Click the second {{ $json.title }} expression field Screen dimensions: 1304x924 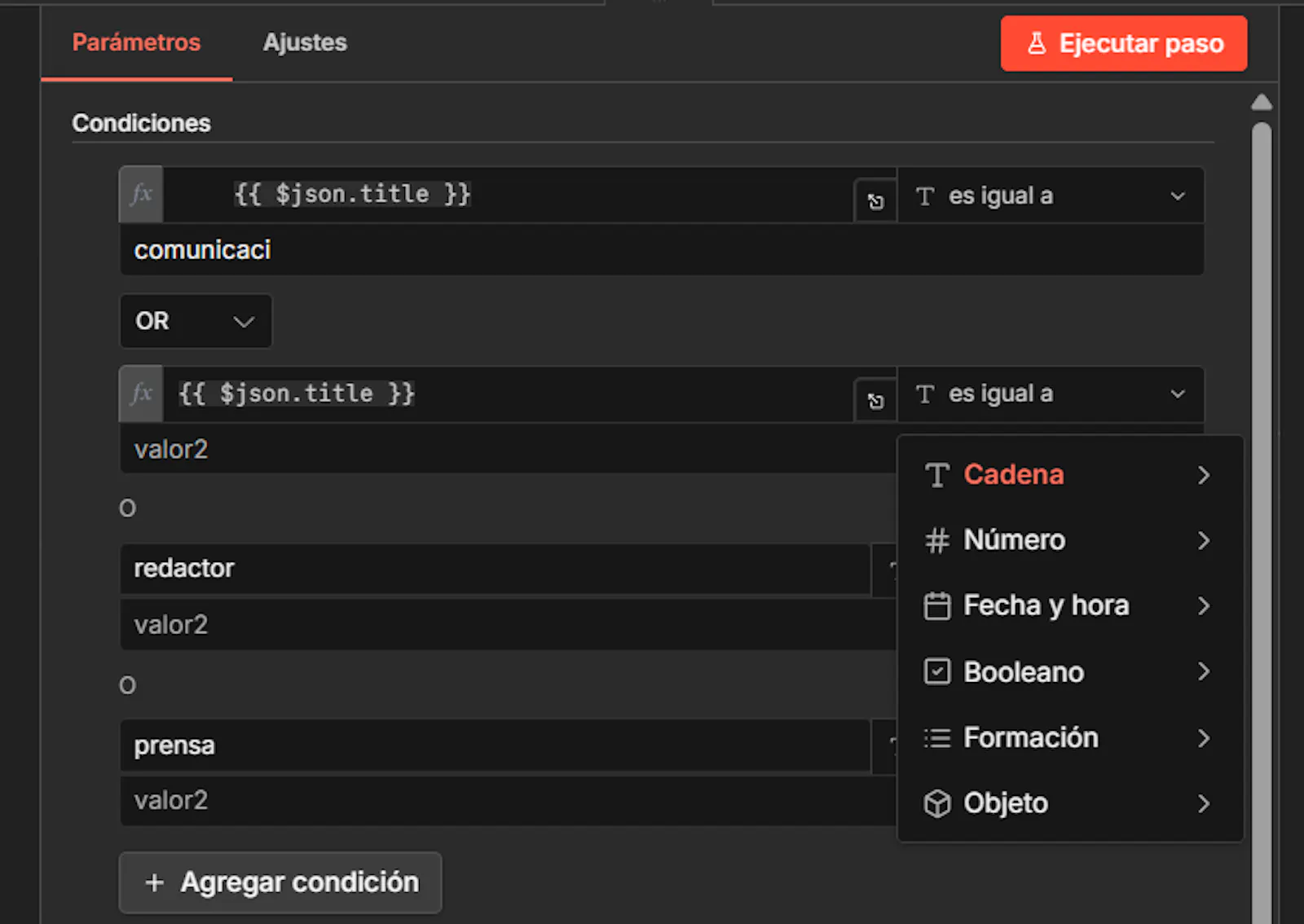tap(508, 394)
